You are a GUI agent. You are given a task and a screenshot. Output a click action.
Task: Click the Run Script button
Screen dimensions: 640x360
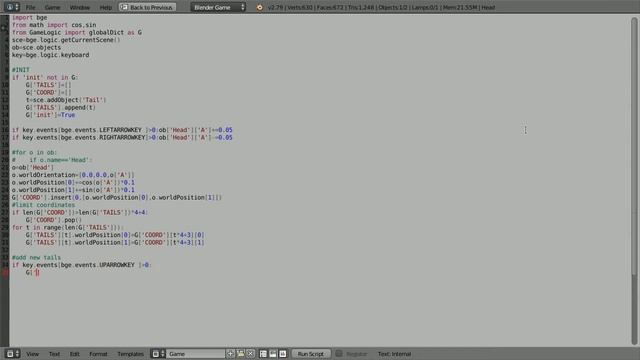tap(311, 354)
